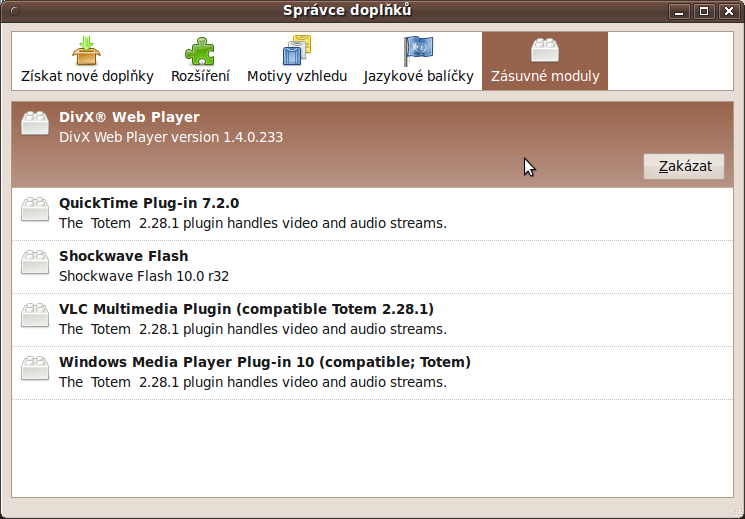Image resolution: width=745 pixels, height=519 pixels.
Task: Click the Zásuvné moduly lego brick icon
Action: click(545, 50)
